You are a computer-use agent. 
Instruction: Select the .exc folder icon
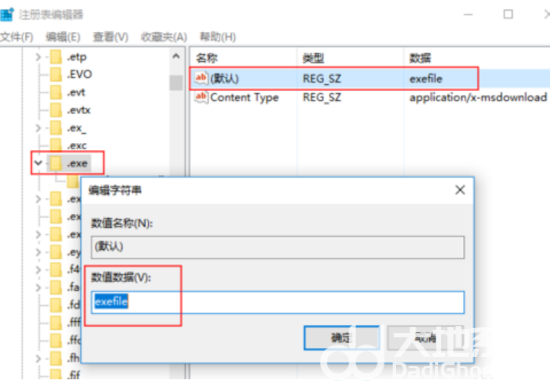click(56, 144)
